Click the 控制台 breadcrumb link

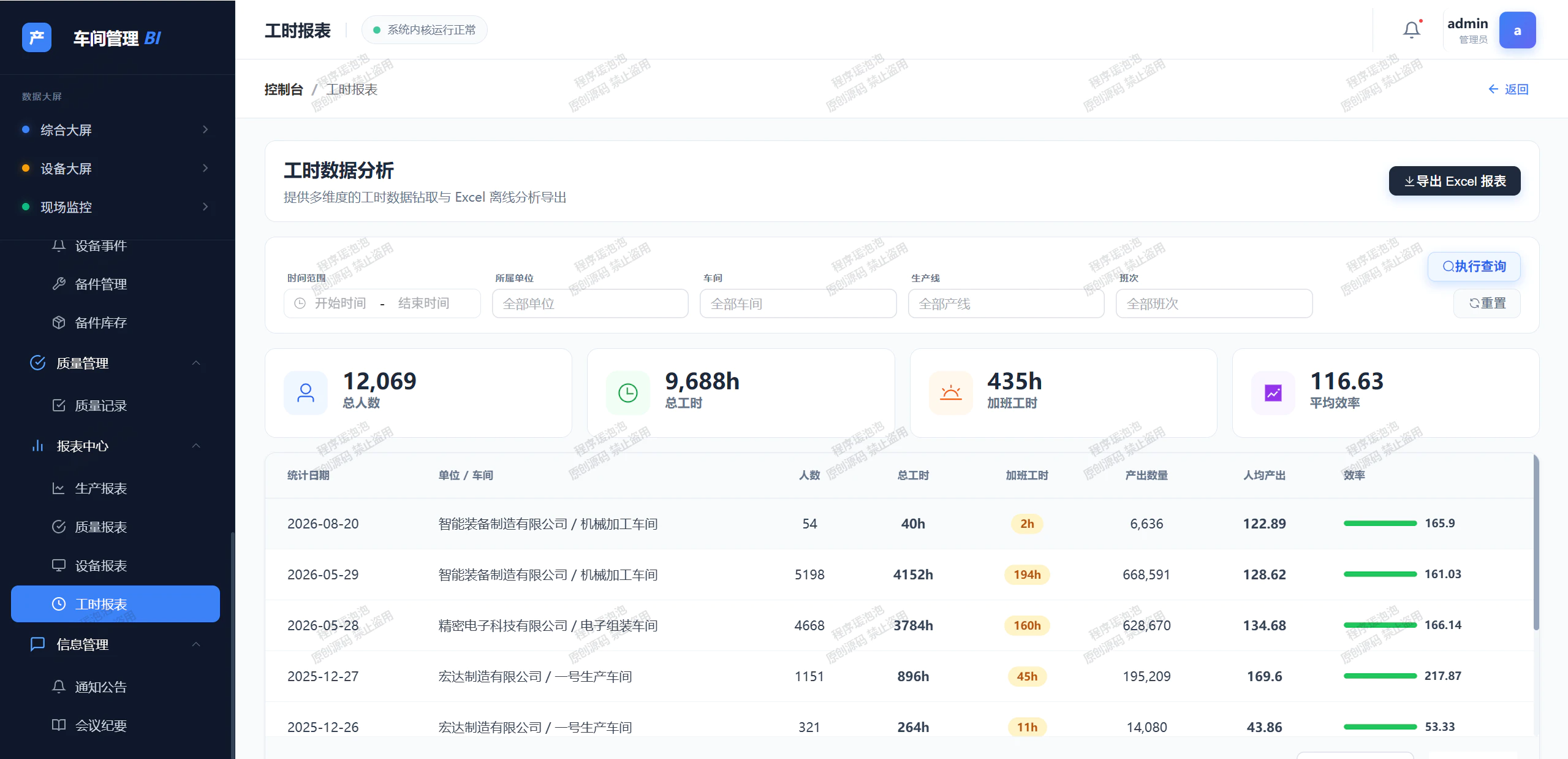[284, 90]
